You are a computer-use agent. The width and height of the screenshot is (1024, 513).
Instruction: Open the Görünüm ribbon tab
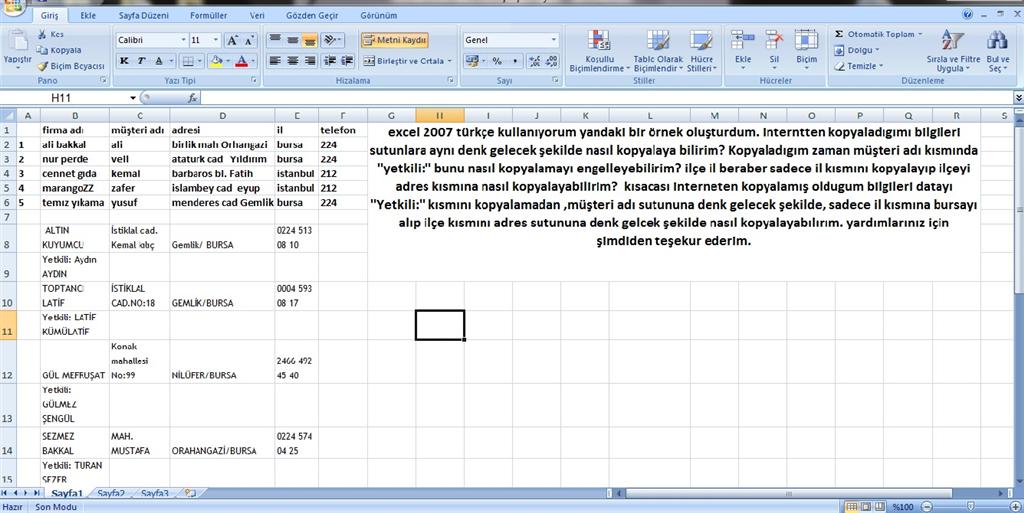[x=379, y=15]
